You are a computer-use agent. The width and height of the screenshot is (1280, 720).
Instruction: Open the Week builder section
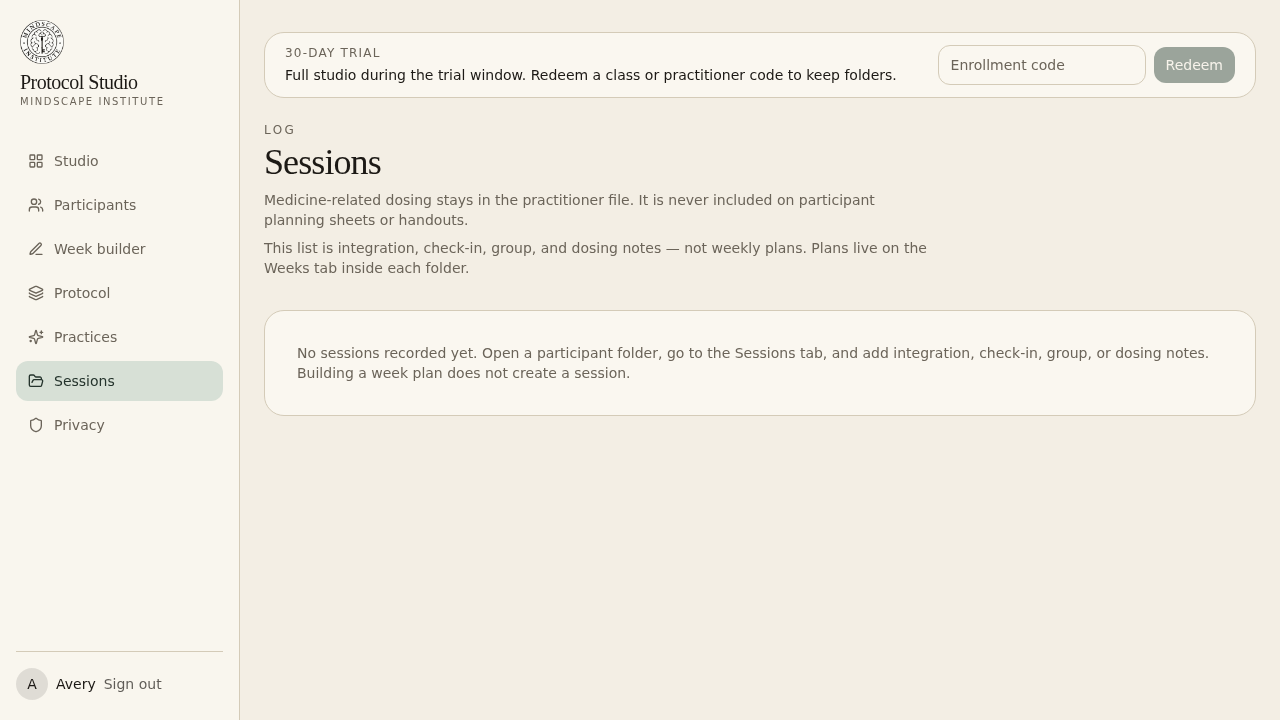tap(119, 249)
